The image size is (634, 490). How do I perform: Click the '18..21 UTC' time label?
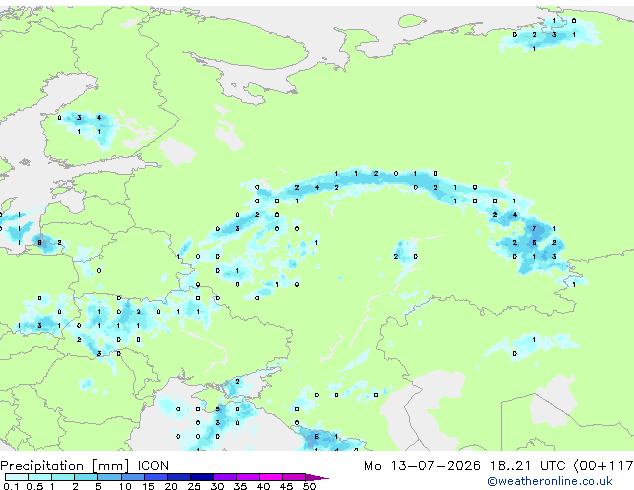(x=528, y=466)
